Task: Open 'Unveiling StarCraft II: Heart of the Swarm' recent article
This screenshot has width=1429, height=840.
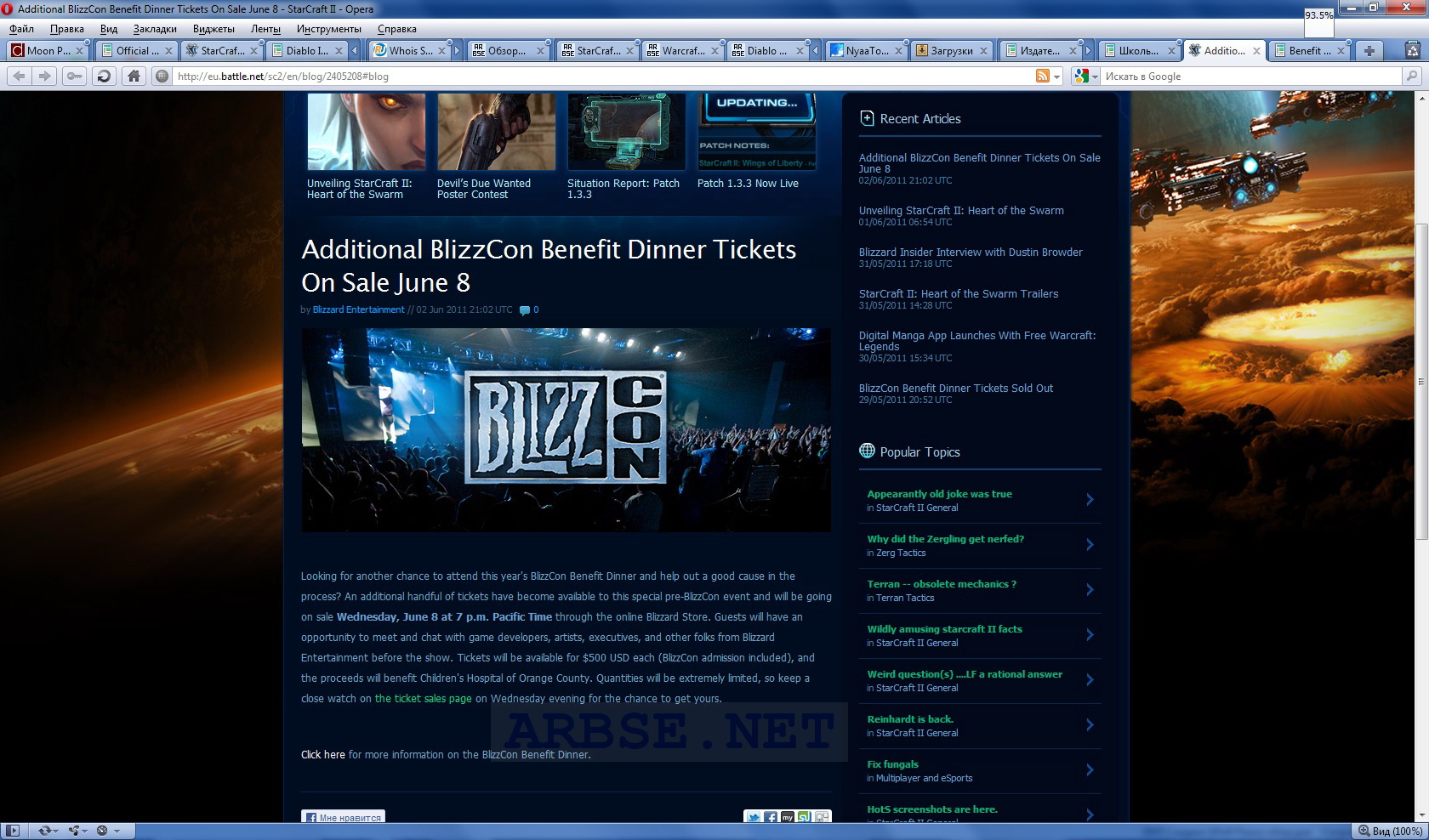Action: tap(961, 211)
